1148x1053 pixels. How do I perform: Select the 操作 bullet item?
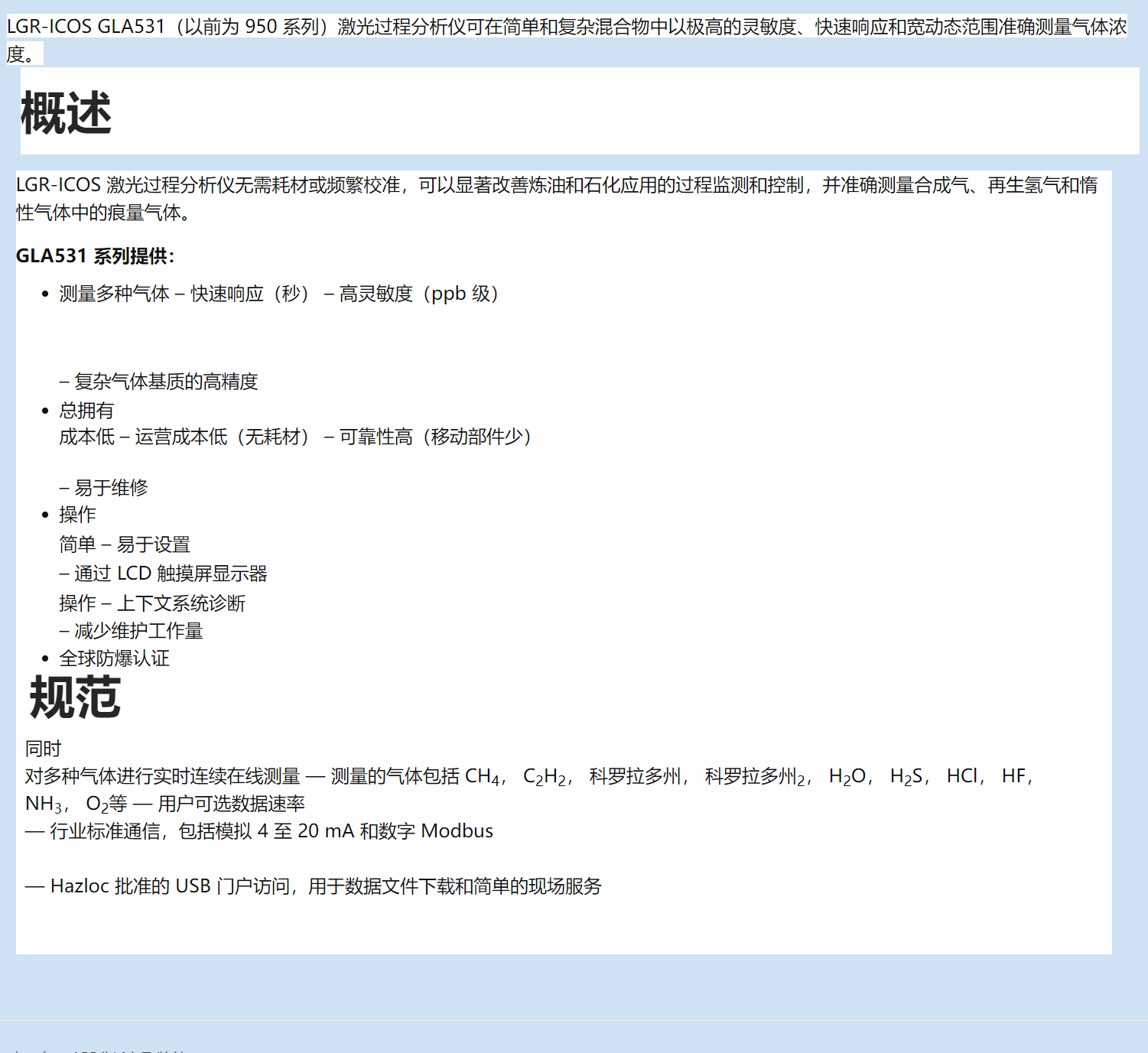[x=77, y=515]
